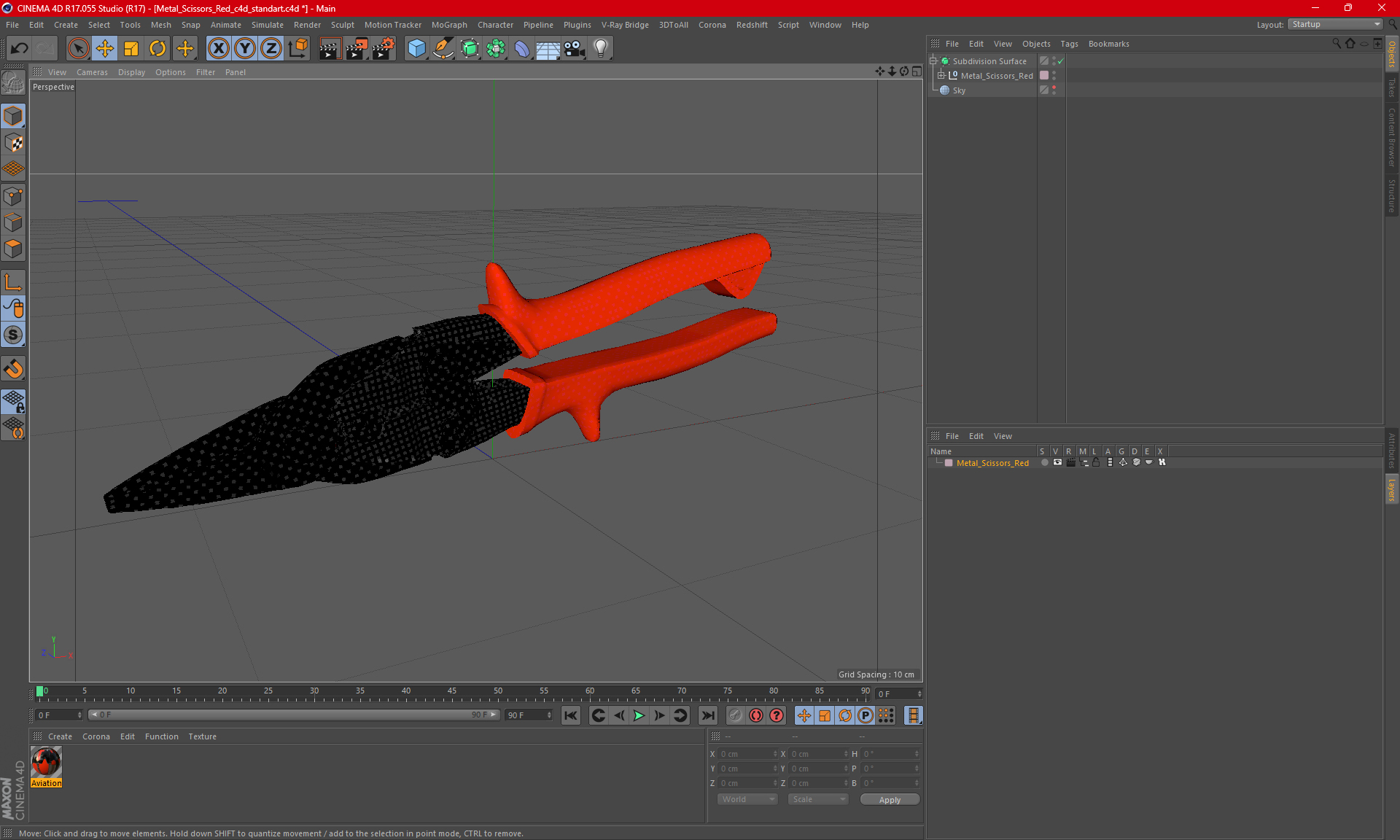
Task: Add a Subdivision Surface generator
Action: (470, 49)
